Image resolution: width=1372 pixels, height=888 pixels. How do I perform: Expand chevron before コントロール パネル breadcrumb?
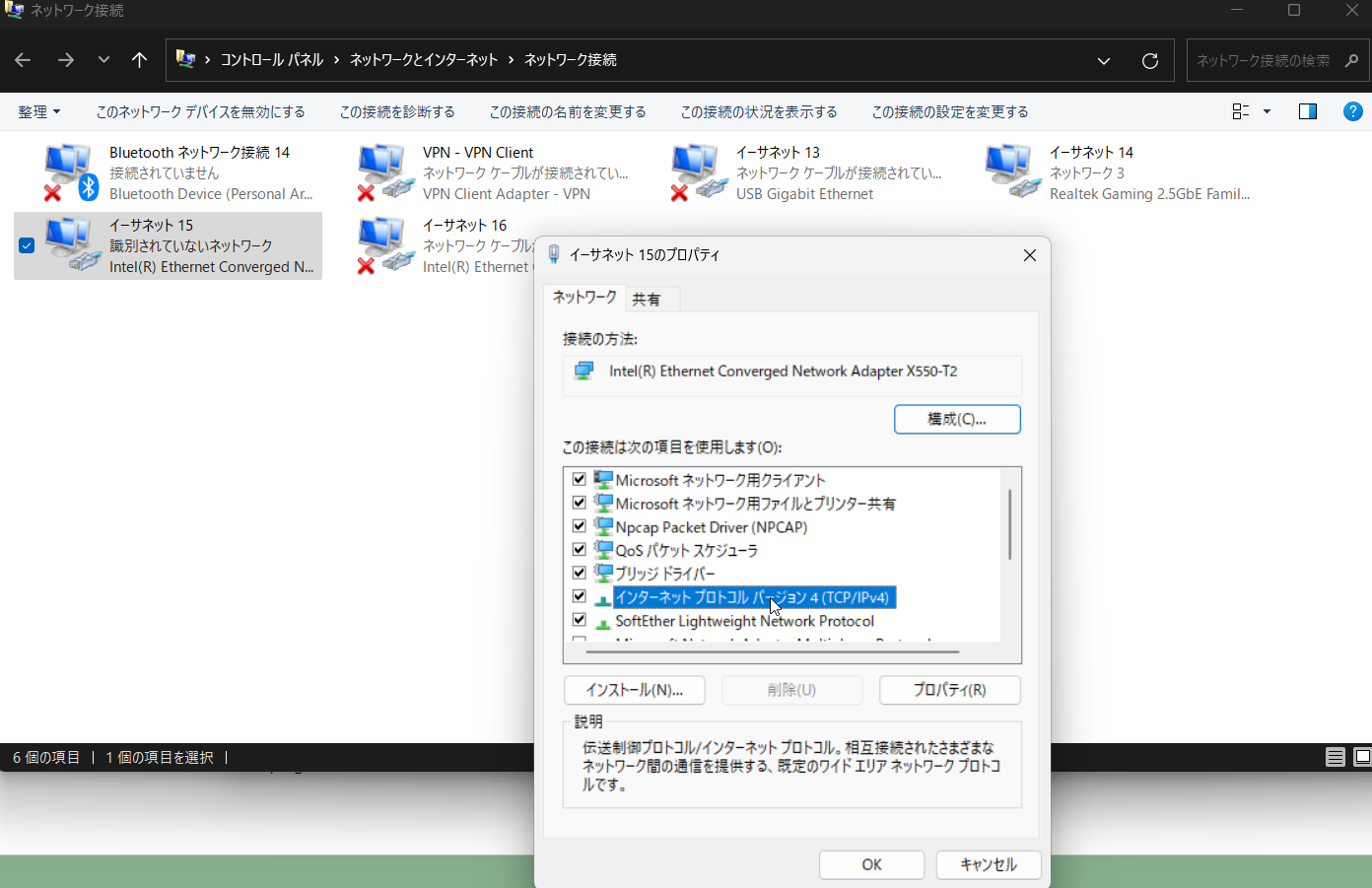207,60
